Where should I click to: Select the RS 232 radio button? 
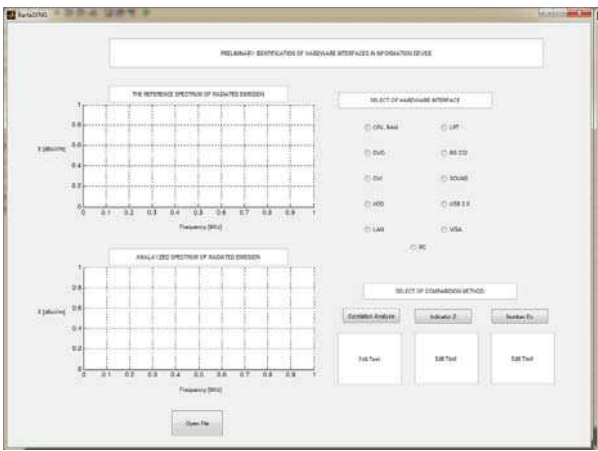[x=454, y=153]
